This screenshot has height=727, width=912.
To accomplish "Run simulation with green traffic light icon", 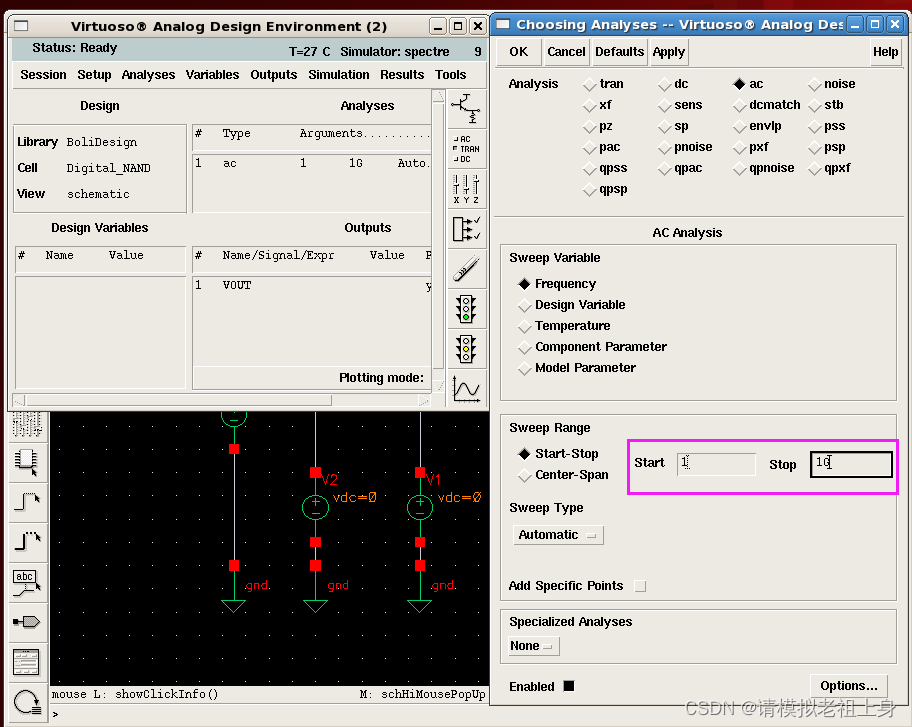I will pos(466,309).
